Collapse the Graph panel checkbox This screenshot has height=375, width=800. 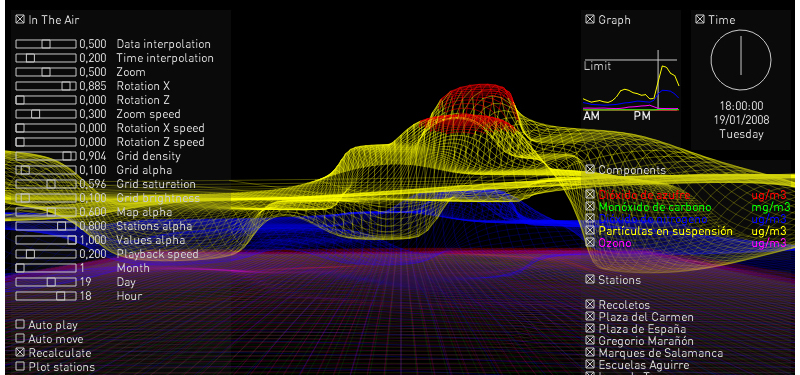(x=590, y=19)
